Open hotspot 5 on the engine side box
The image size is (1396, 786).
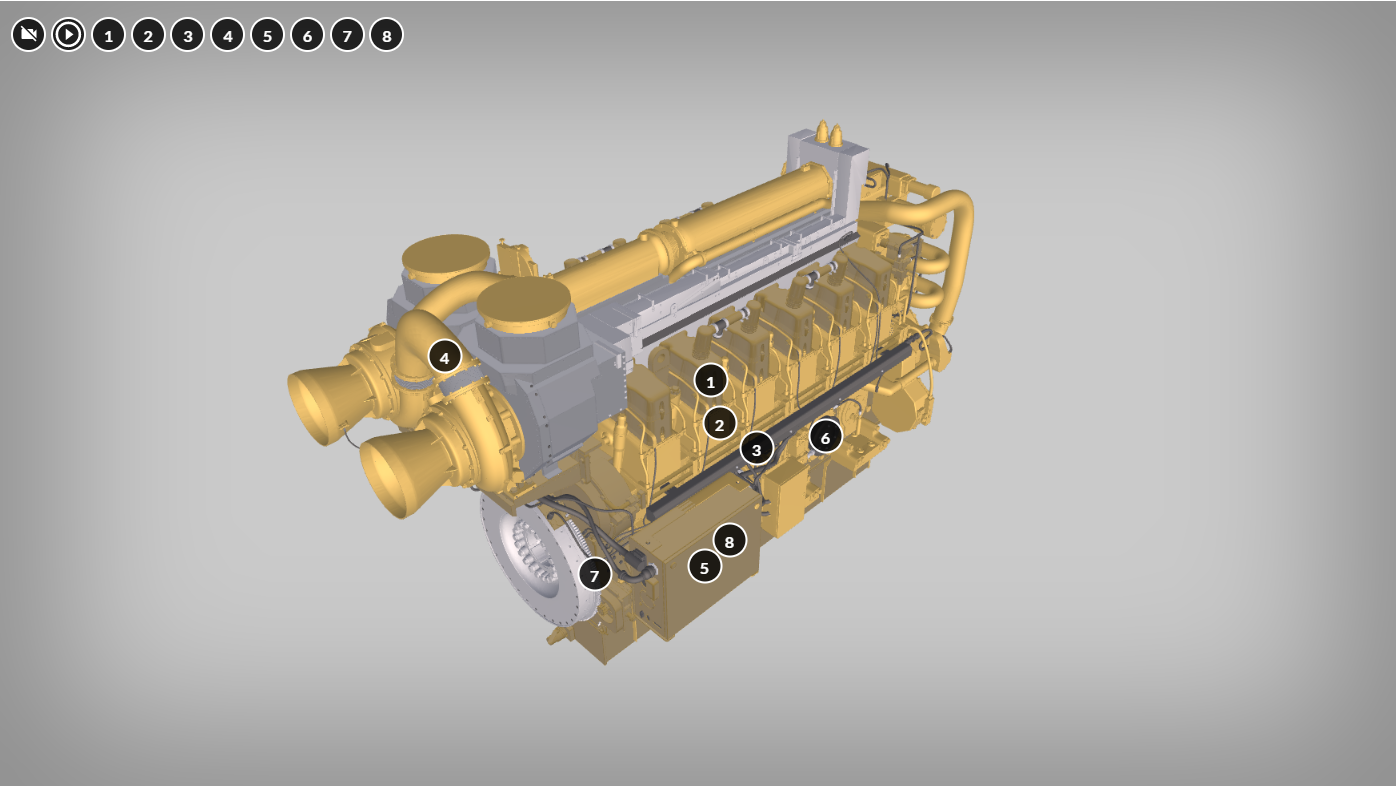tap(704, 567)
